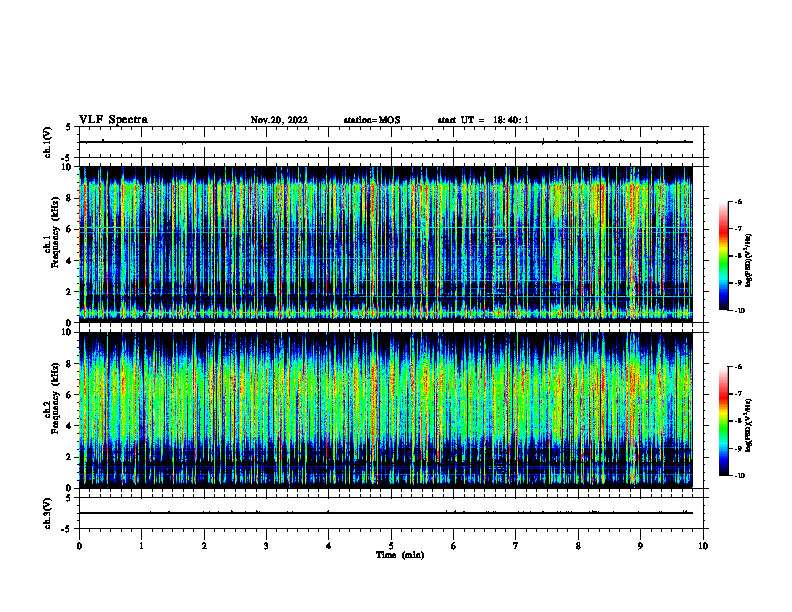Viewport: 792px width, 612px height.
Task: Click the "2" kHz tick on ch.2 frequency axis
Action: [x=70, y=457]
